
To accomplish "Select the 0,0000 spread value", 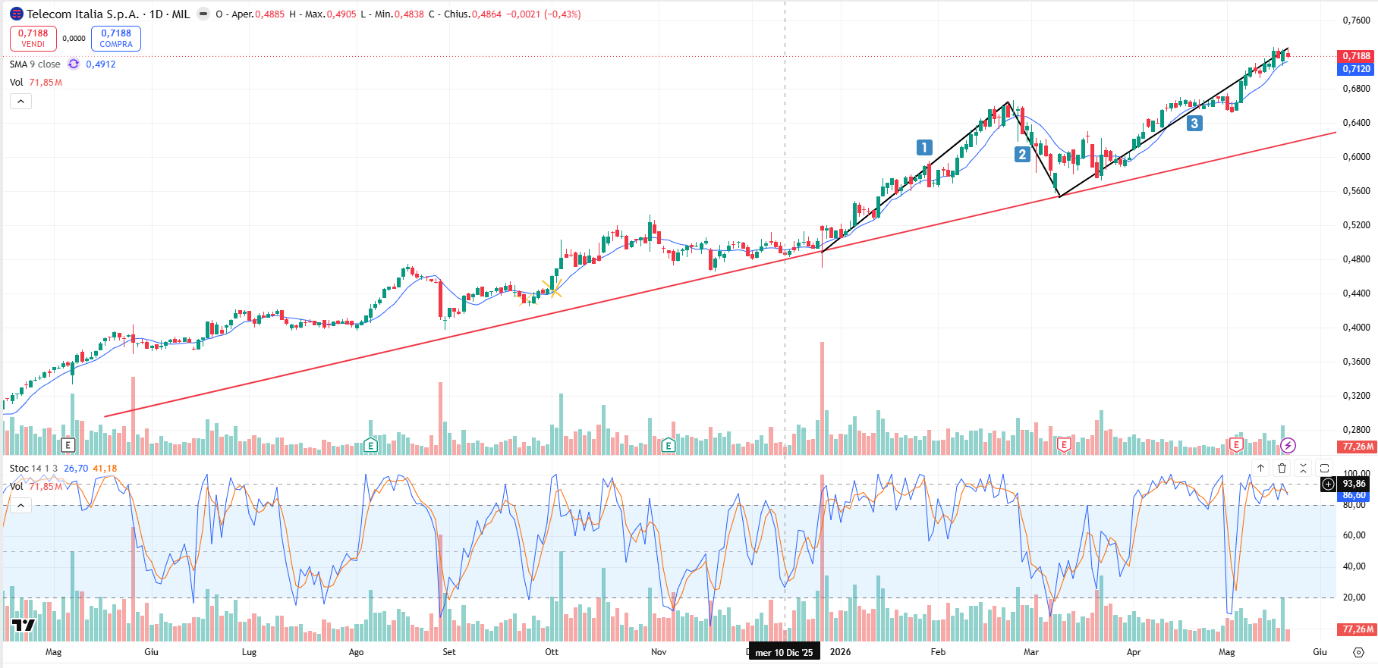I will tap(74, 39).
